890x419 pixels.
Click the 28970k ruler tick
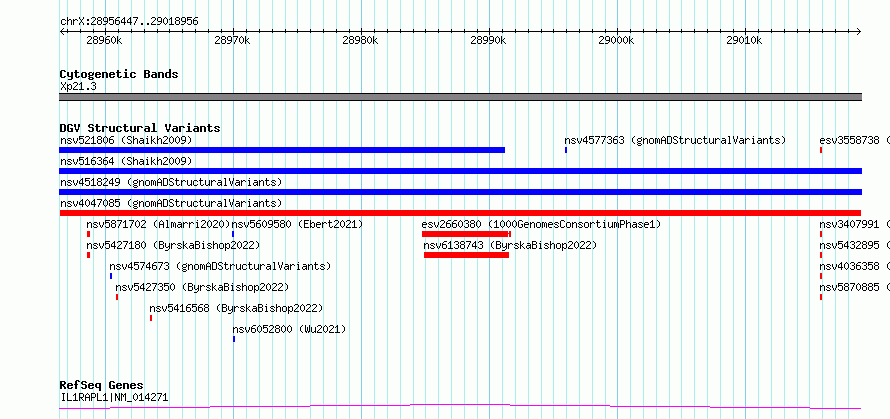[x=234, y=41]
